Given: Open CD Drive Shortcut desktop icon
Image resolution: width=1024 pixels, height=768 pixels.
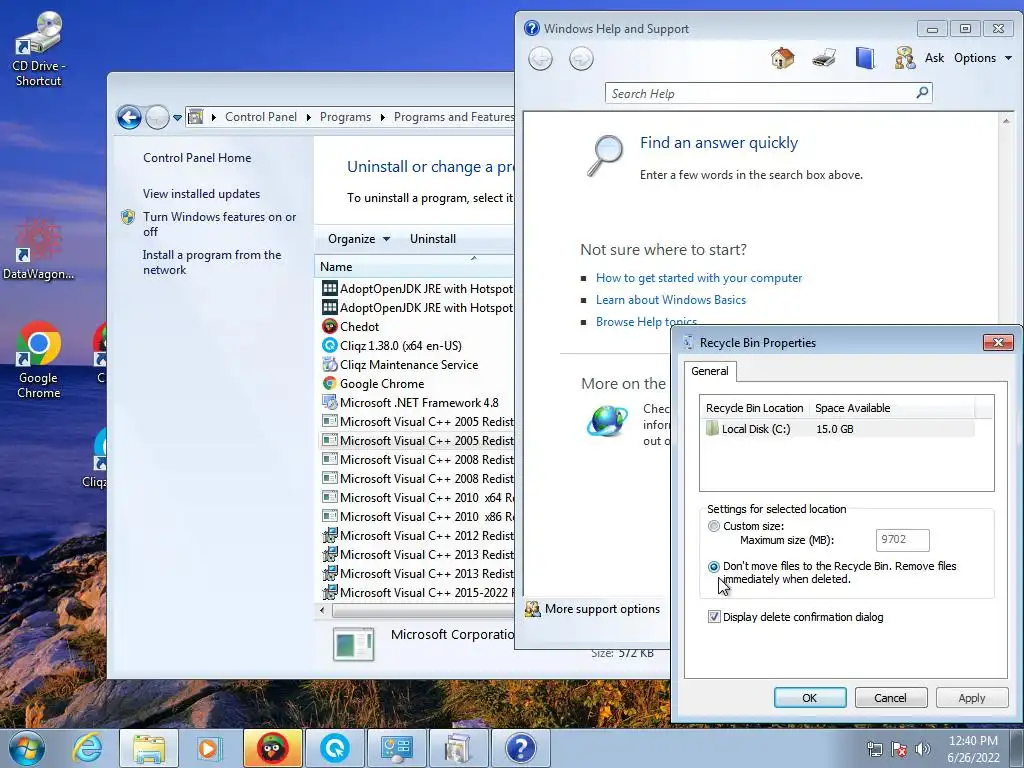Looking at the screenshot, I should (x=39, y=49).
